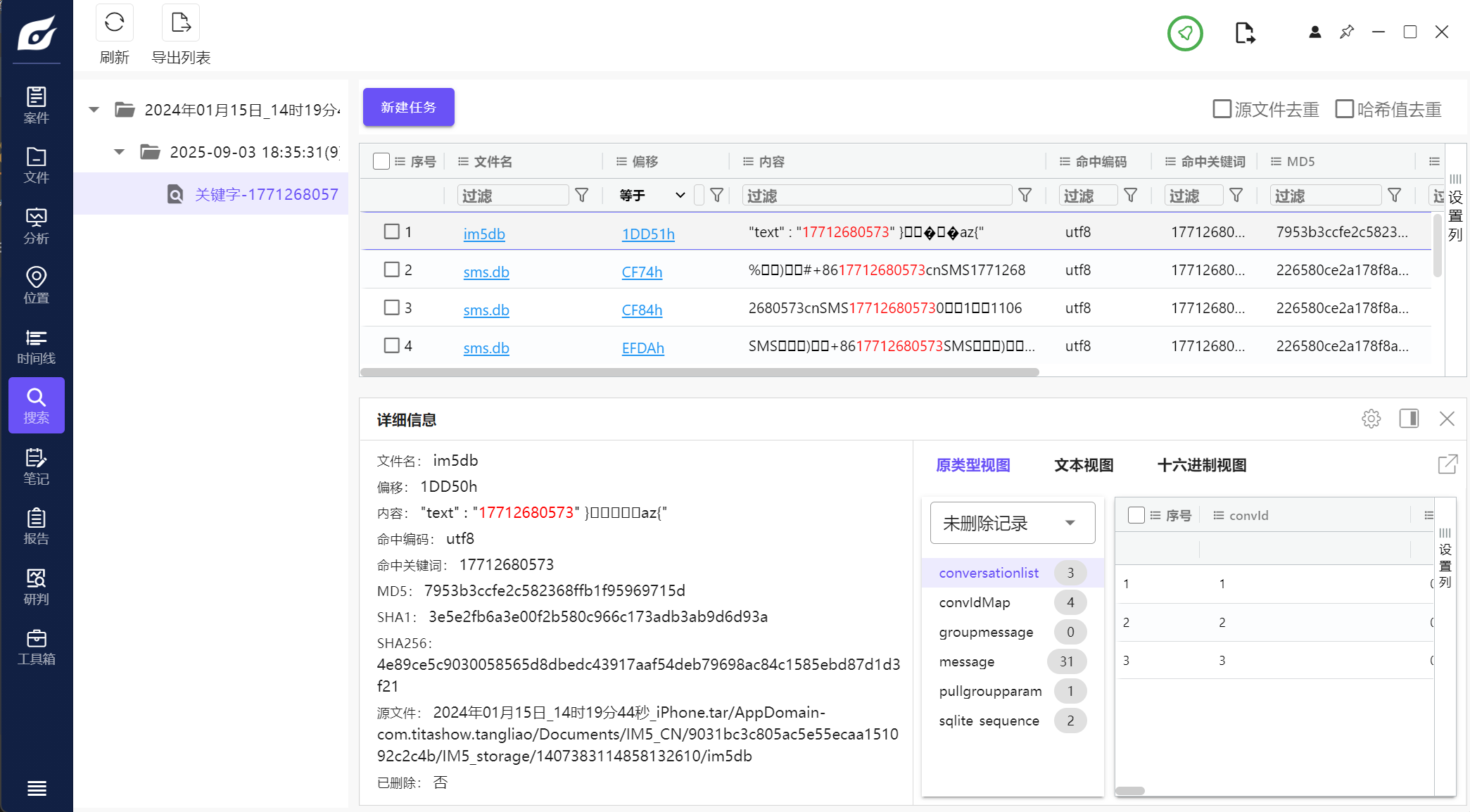Click the 内容 column filter input field
Screen dimensions: 1470x812
tap(876, 195)
